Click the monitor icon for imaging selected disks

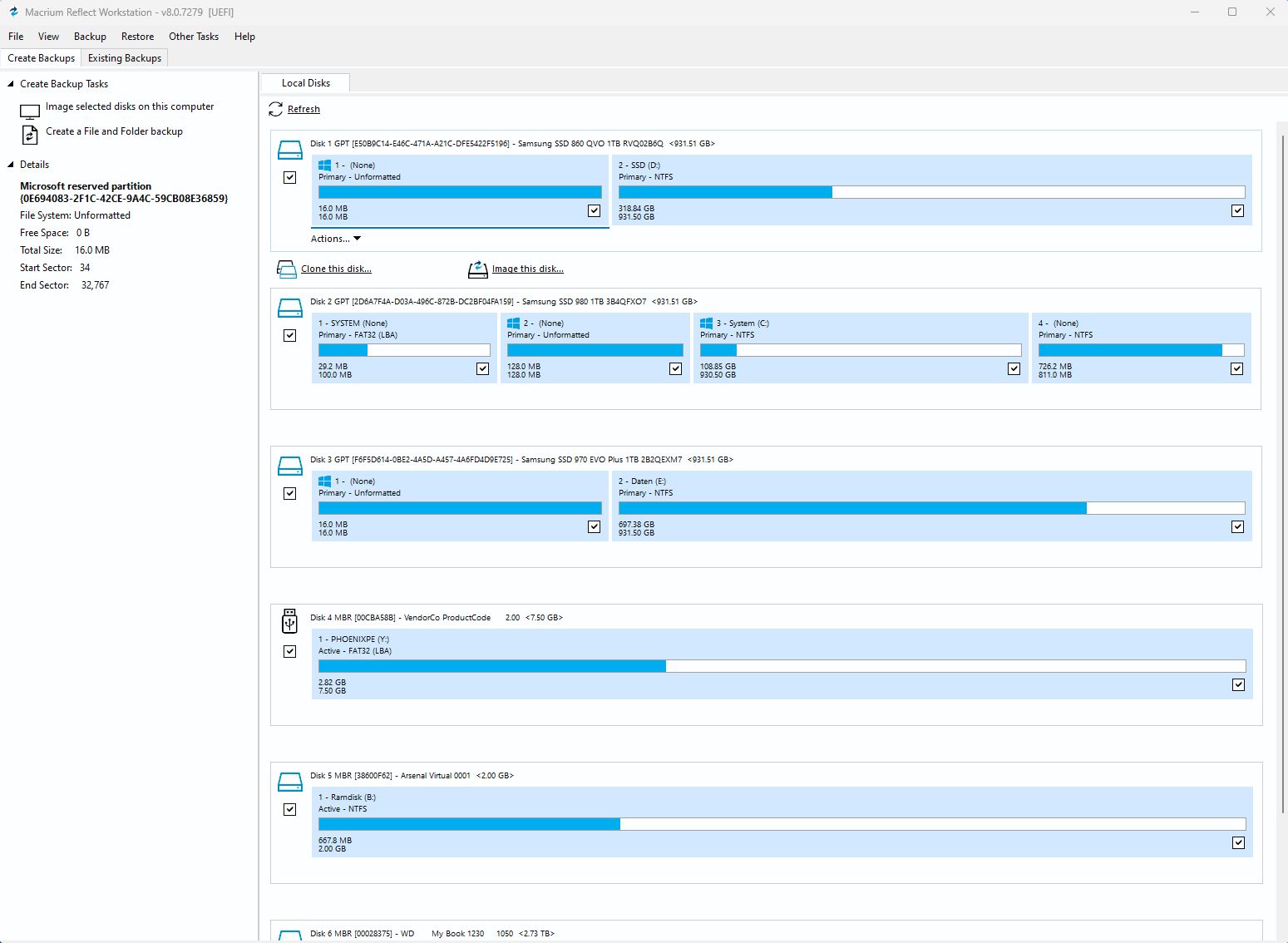(x=30, y=111)
